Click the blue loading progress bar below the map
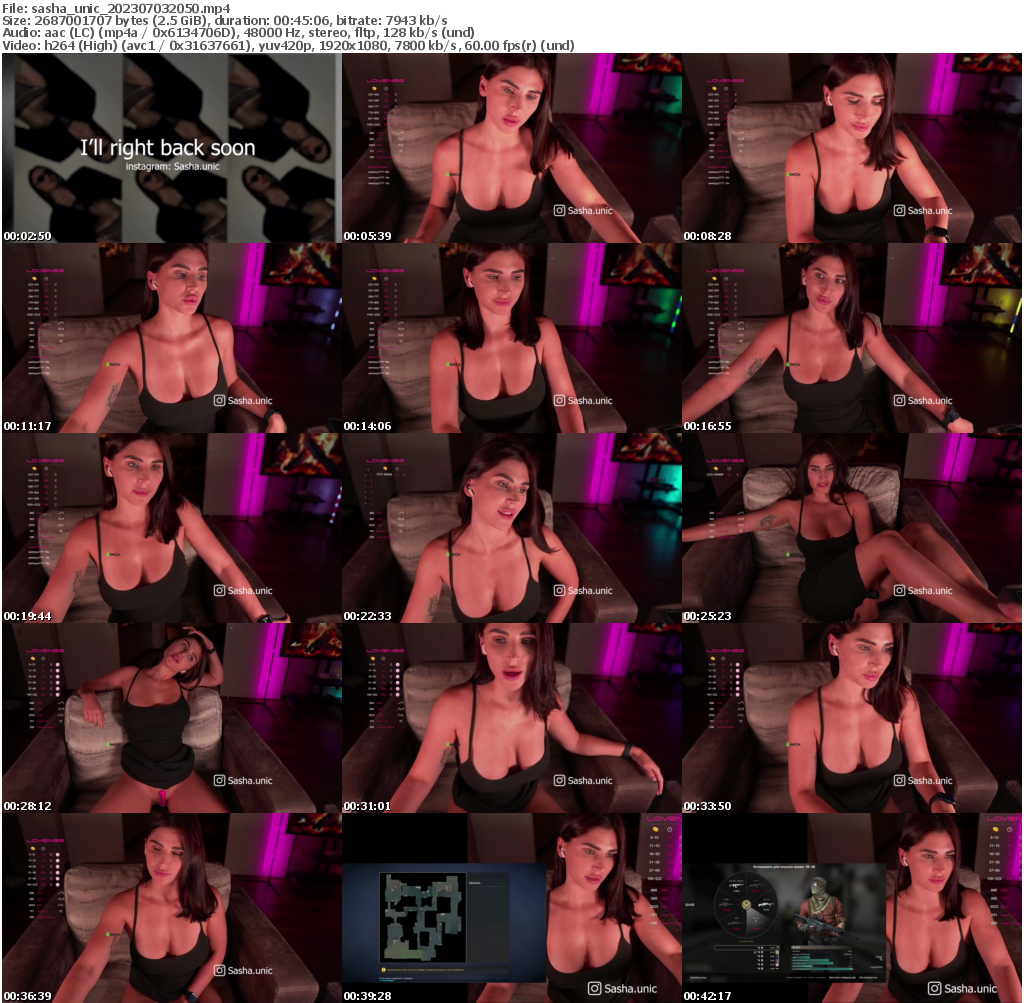The image size is (1024, 1003). (386, 981)
